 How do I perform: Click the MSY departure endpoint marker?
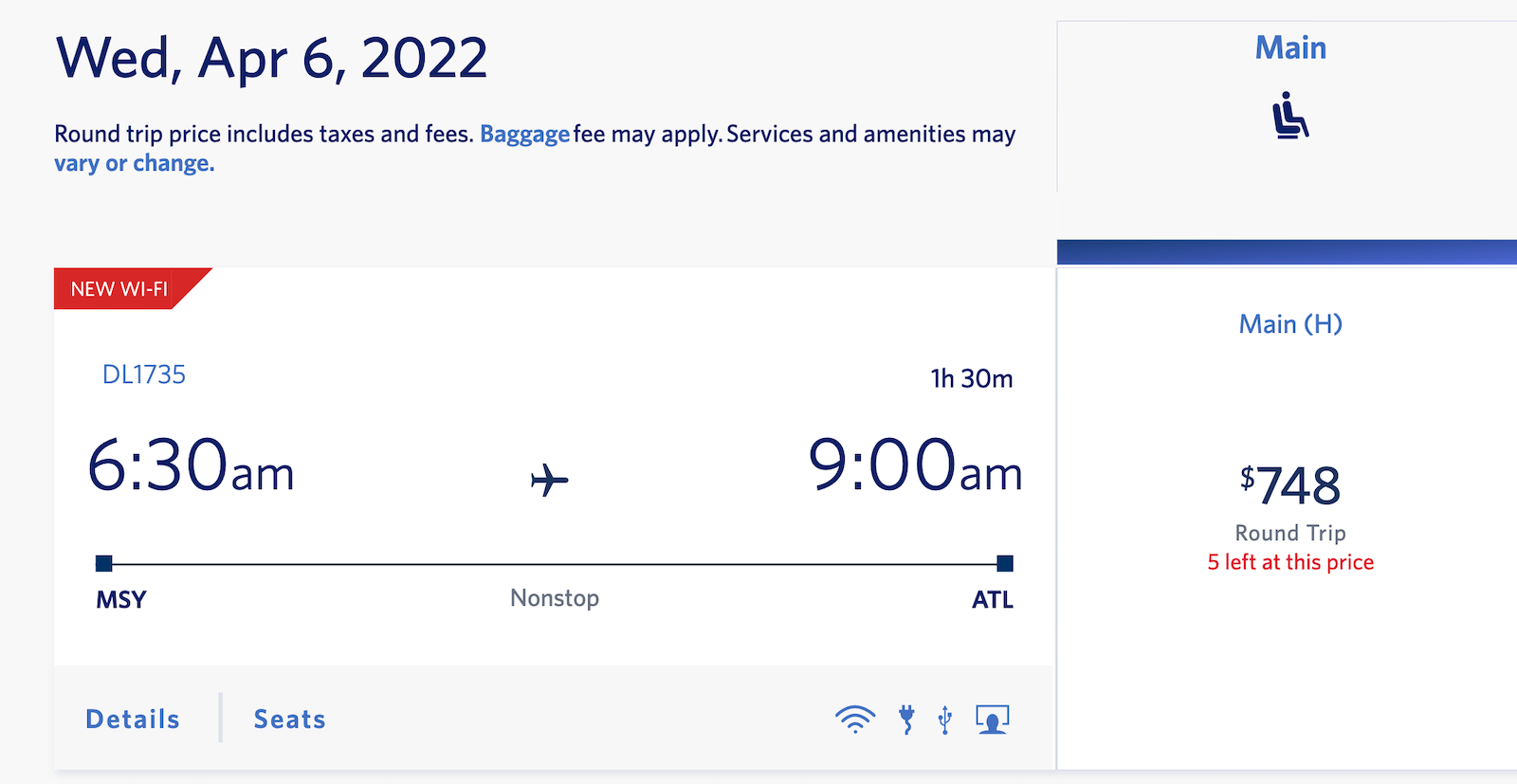tap(104, 564)
